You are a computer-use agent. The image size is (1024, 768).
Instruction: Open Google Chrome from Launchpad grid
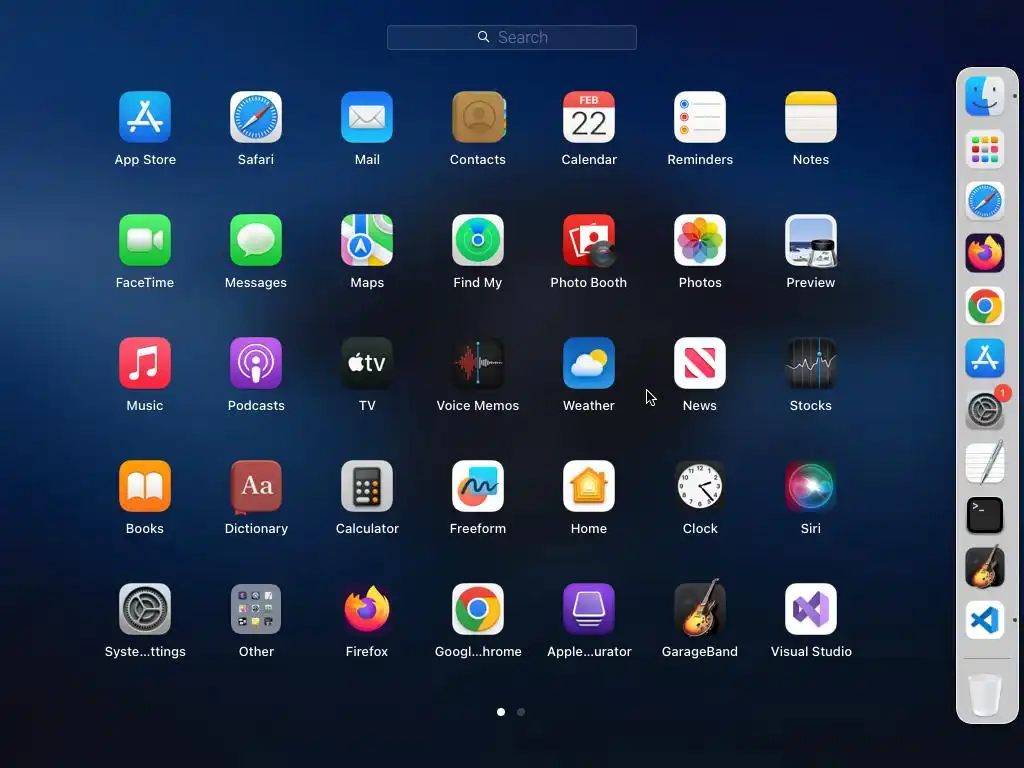478,609
